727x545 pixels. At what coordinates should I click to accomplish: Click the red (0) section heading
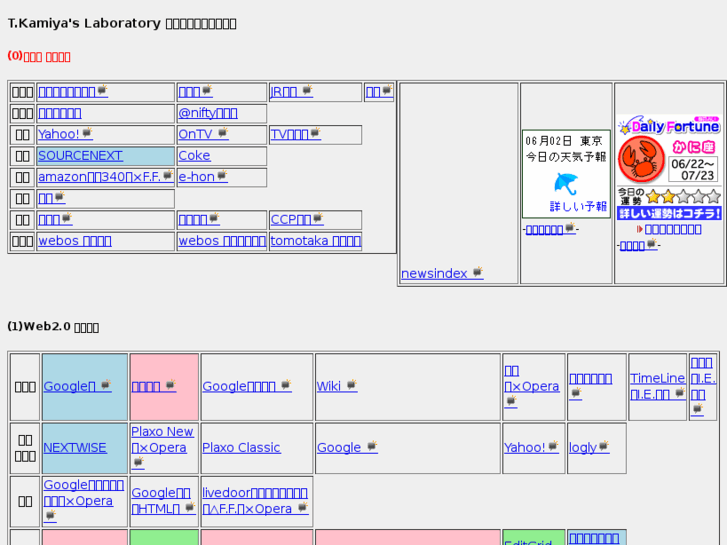(x=39, y=56)
